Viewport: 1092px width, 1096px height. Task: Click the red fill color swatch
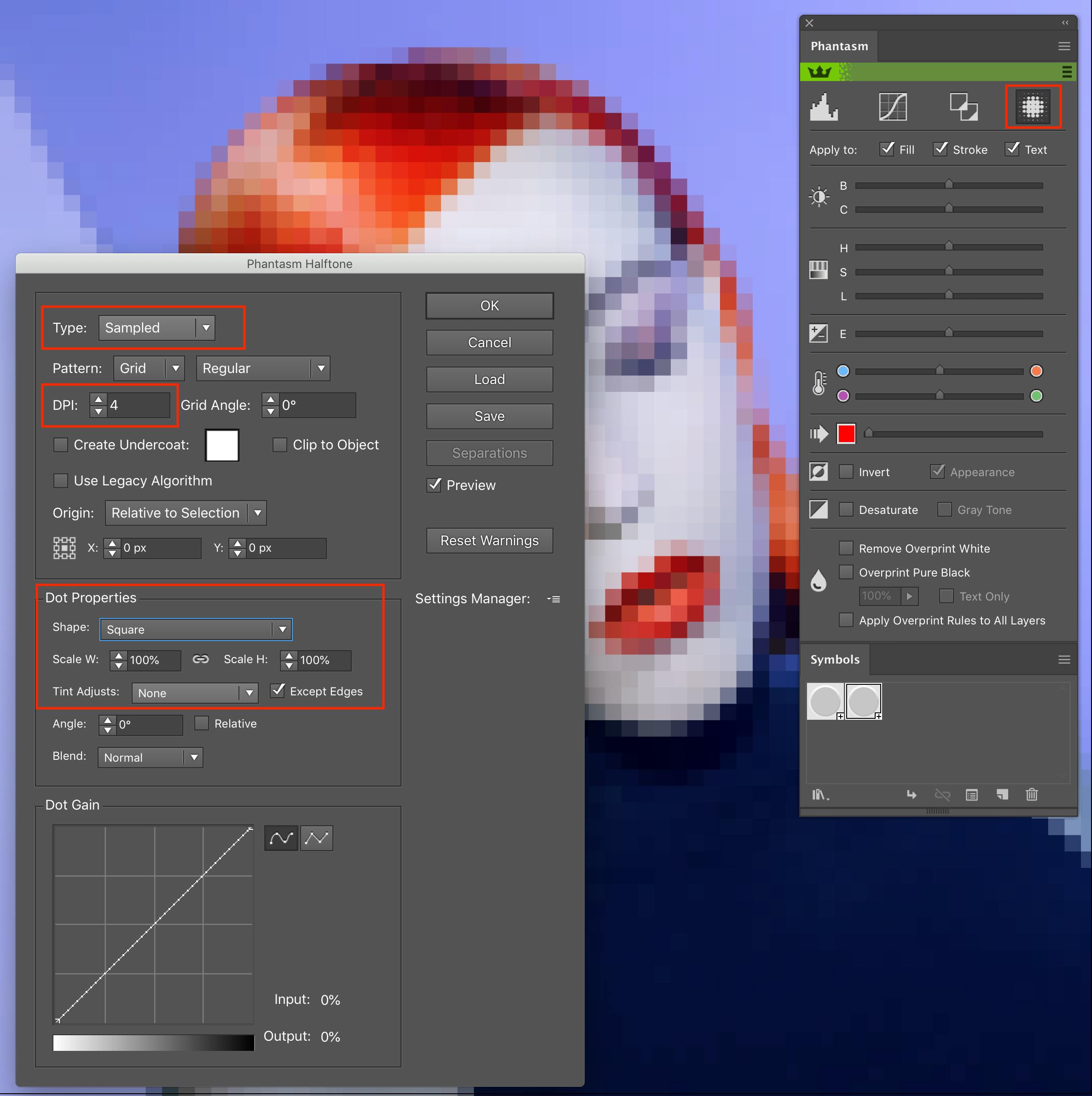click(846, 433)
